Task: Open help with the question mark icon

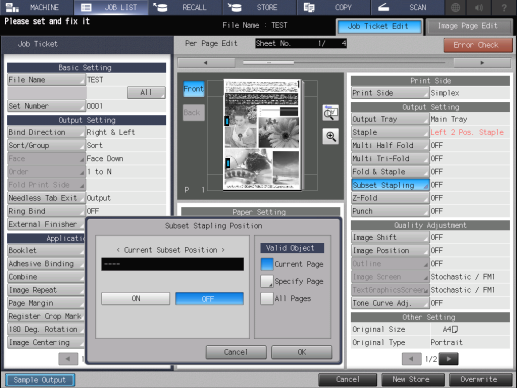Action: coord(504,7)
